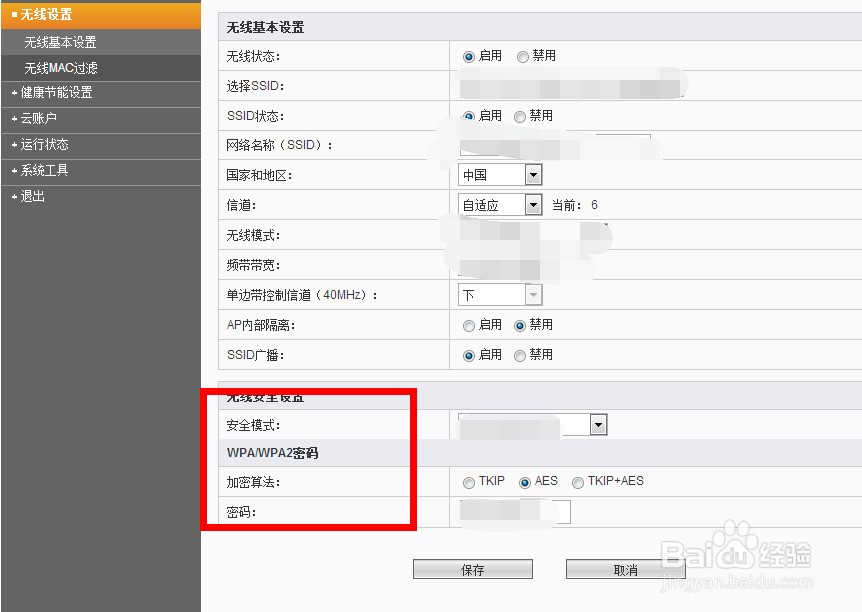The height and width of the screenshot is (612, 862).
Task: Expand 健康节能设置 menu
Action: click(x=56, y=93)
